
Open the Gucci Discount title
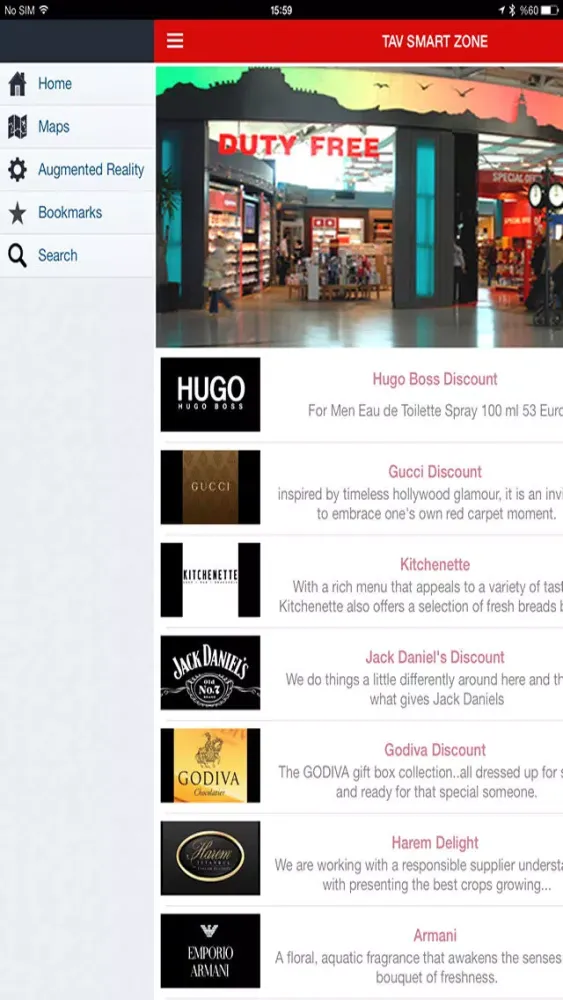pyautogui.click(x=435, y=472)
